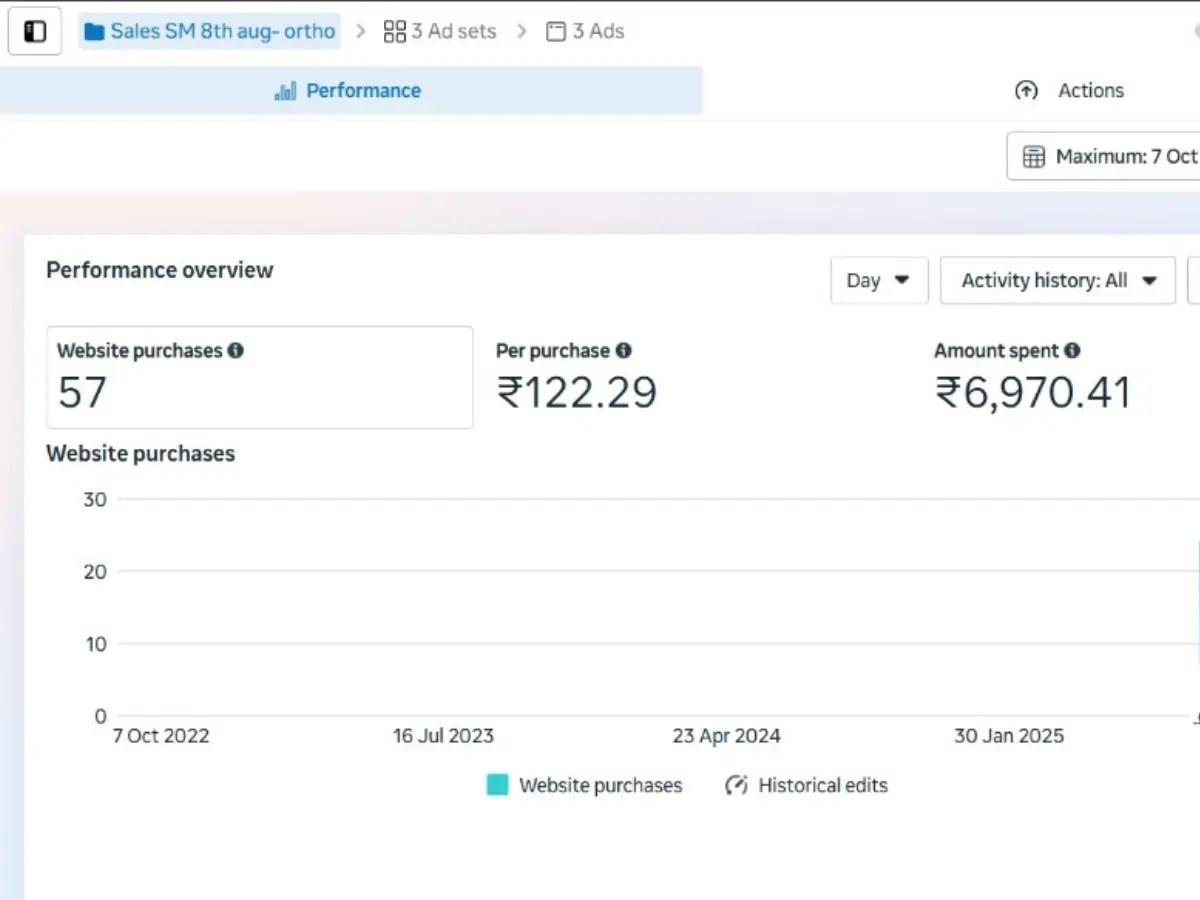1200x900 pixels.
Task: Open the Sales SM 8th aug- ortho campaign
Action: pos(222,32)
